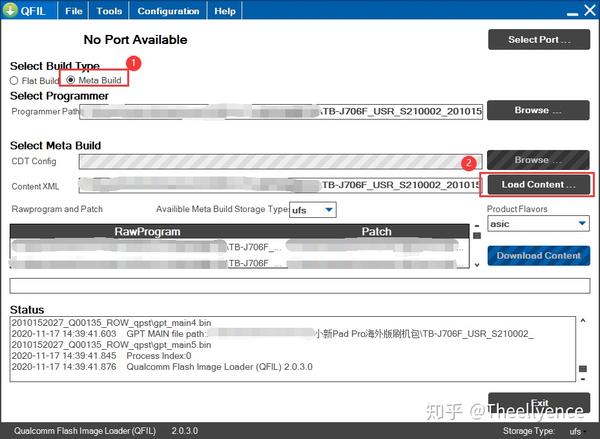
Task: Click the Patch column header
Action: pyautogui.click(x=377, y=232)
